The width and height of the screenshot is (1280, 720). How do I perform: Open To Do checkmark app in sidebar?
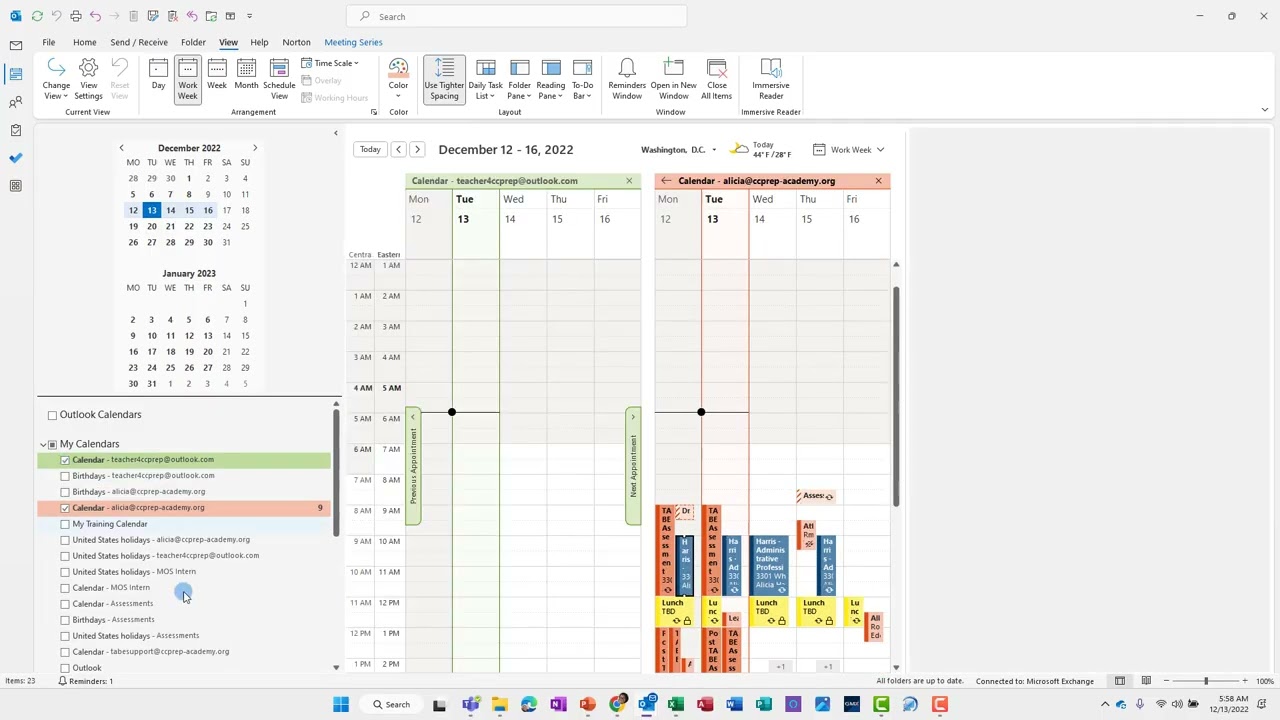(x=15, y=158)
